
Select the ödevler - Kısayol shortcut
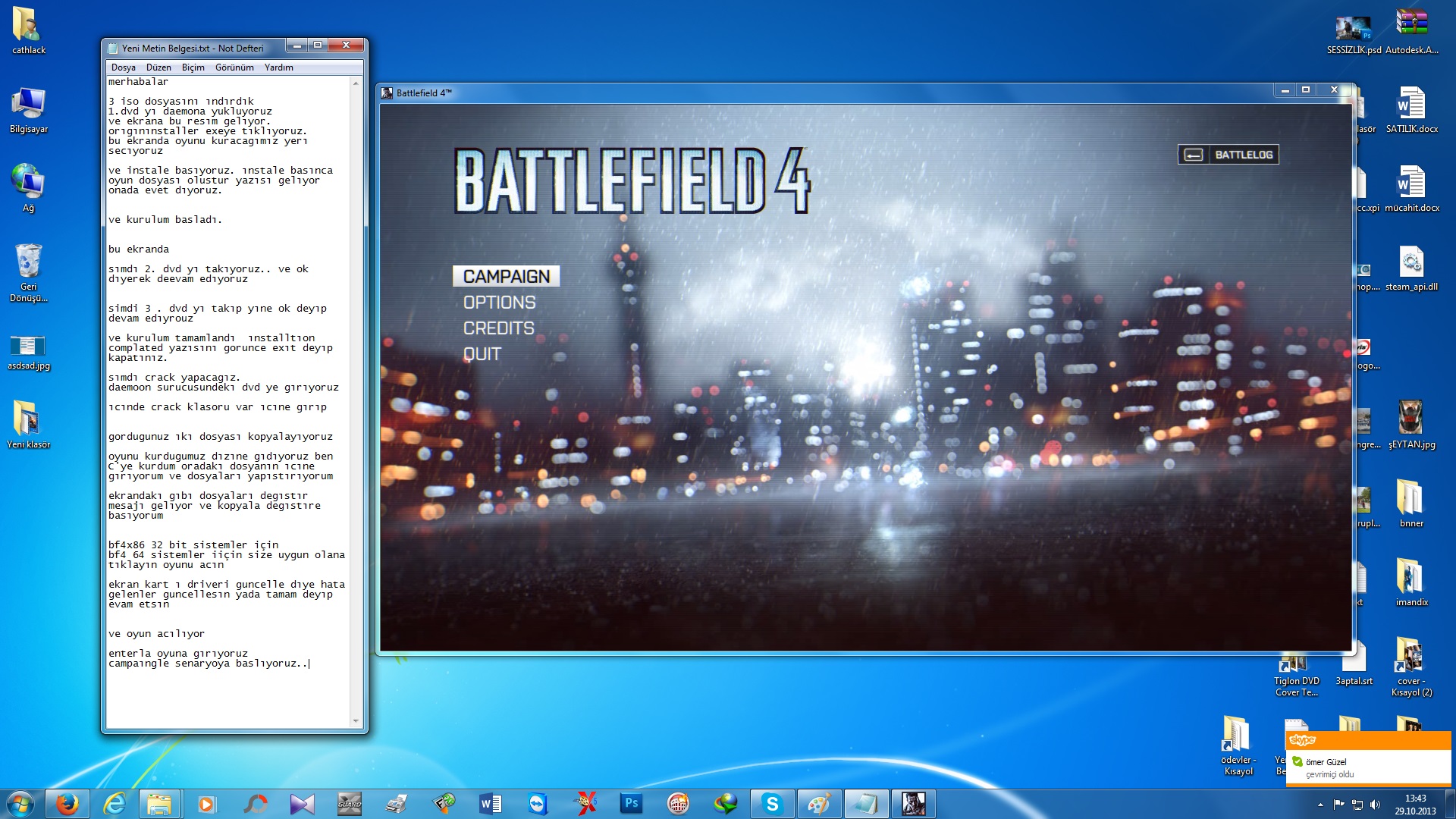pyautogui.click(x=1238, y=746)
